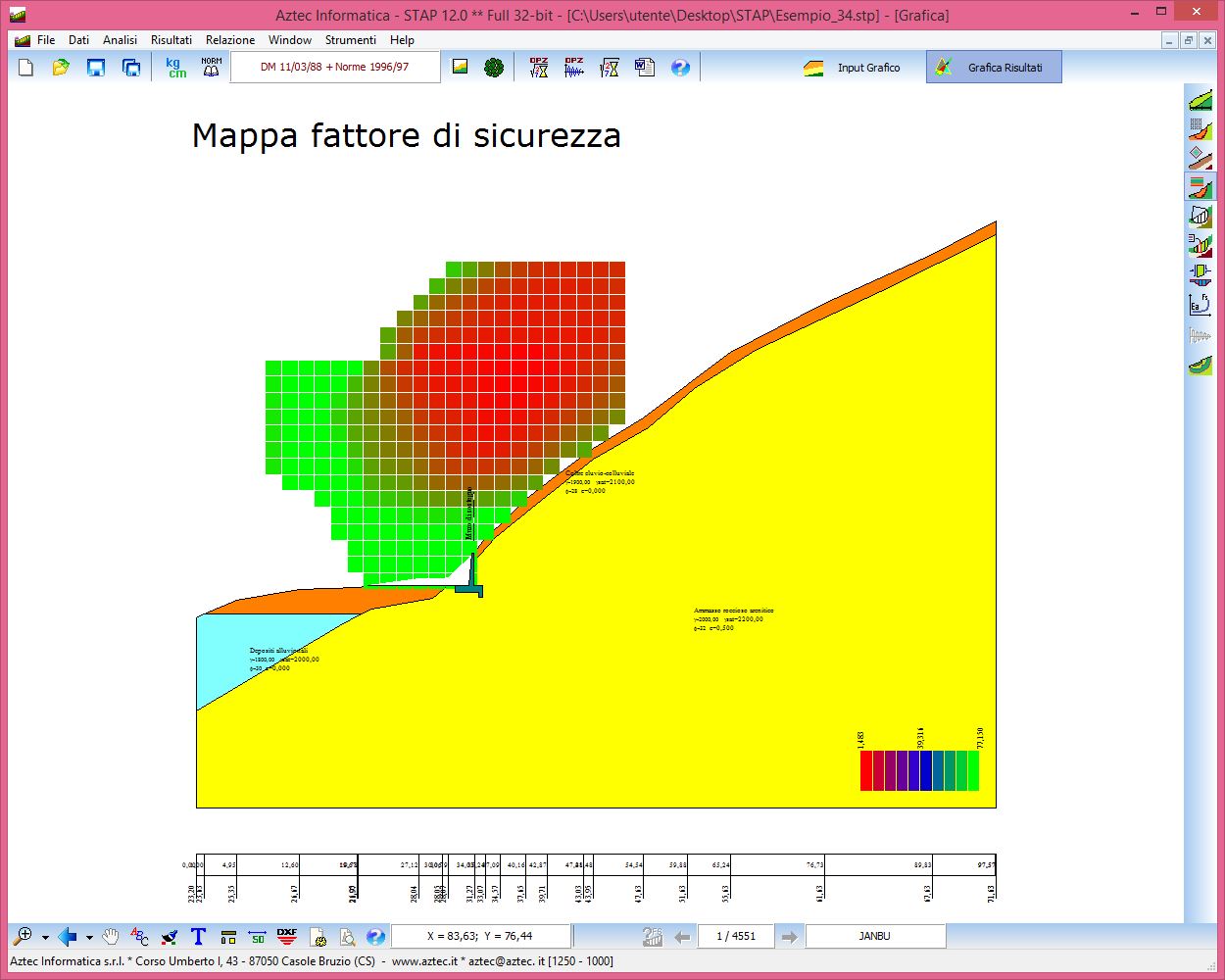Screen dimensions: 1225x980
Task: Toggle the Grafica Risultati view
Action: 993,68
